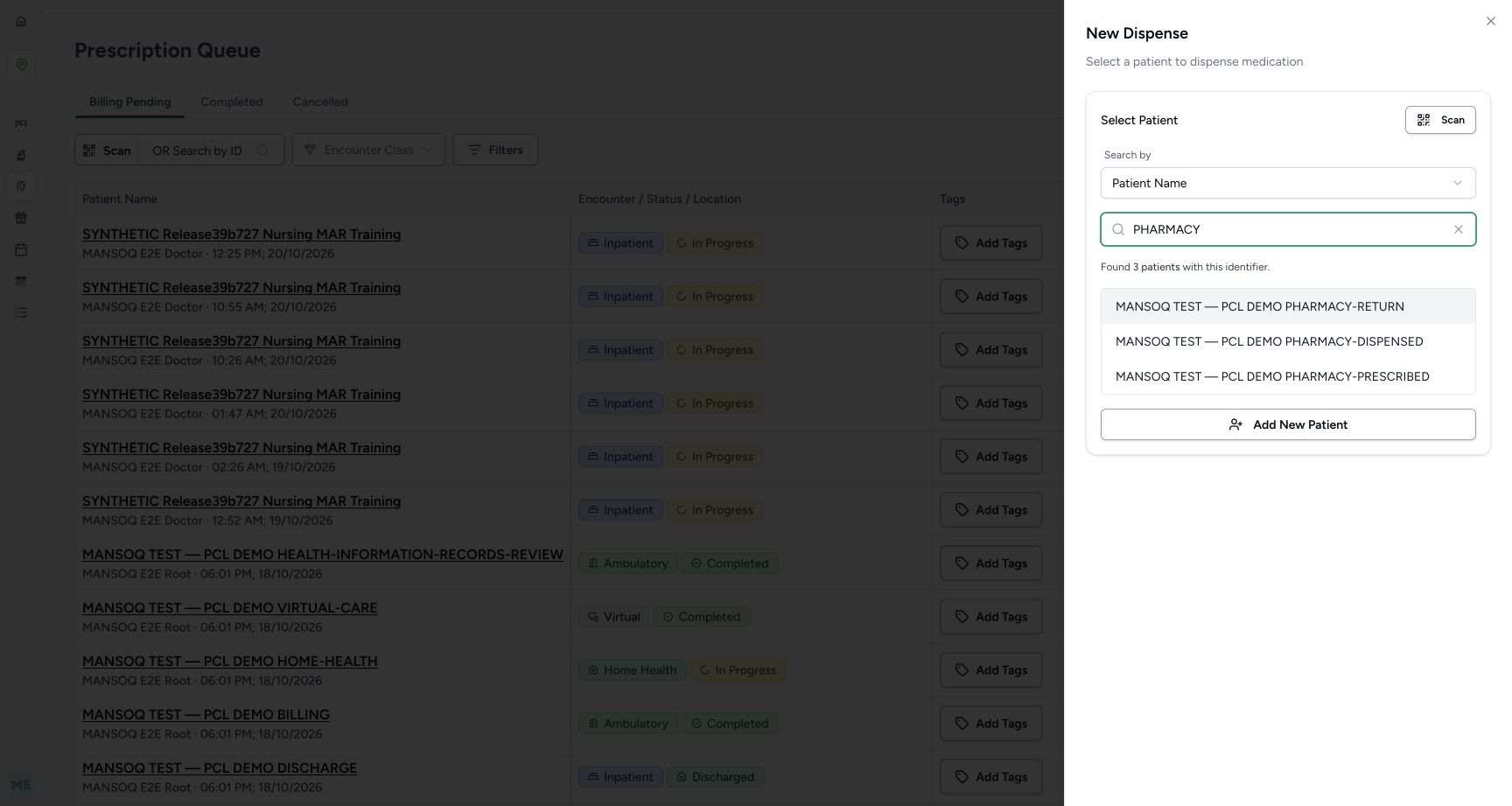Open MANSOQ TEST PCL DEMO BILLING link

click(x=206, y=714)
